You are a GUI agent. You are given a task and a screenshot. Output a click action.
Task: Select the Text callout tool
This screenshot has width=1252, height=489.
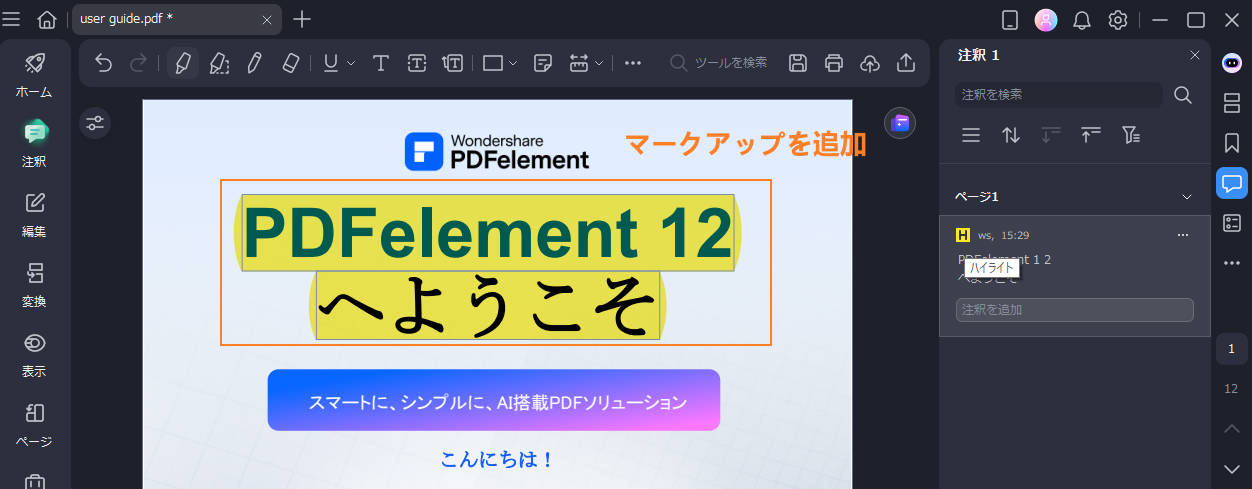[452, 63]
